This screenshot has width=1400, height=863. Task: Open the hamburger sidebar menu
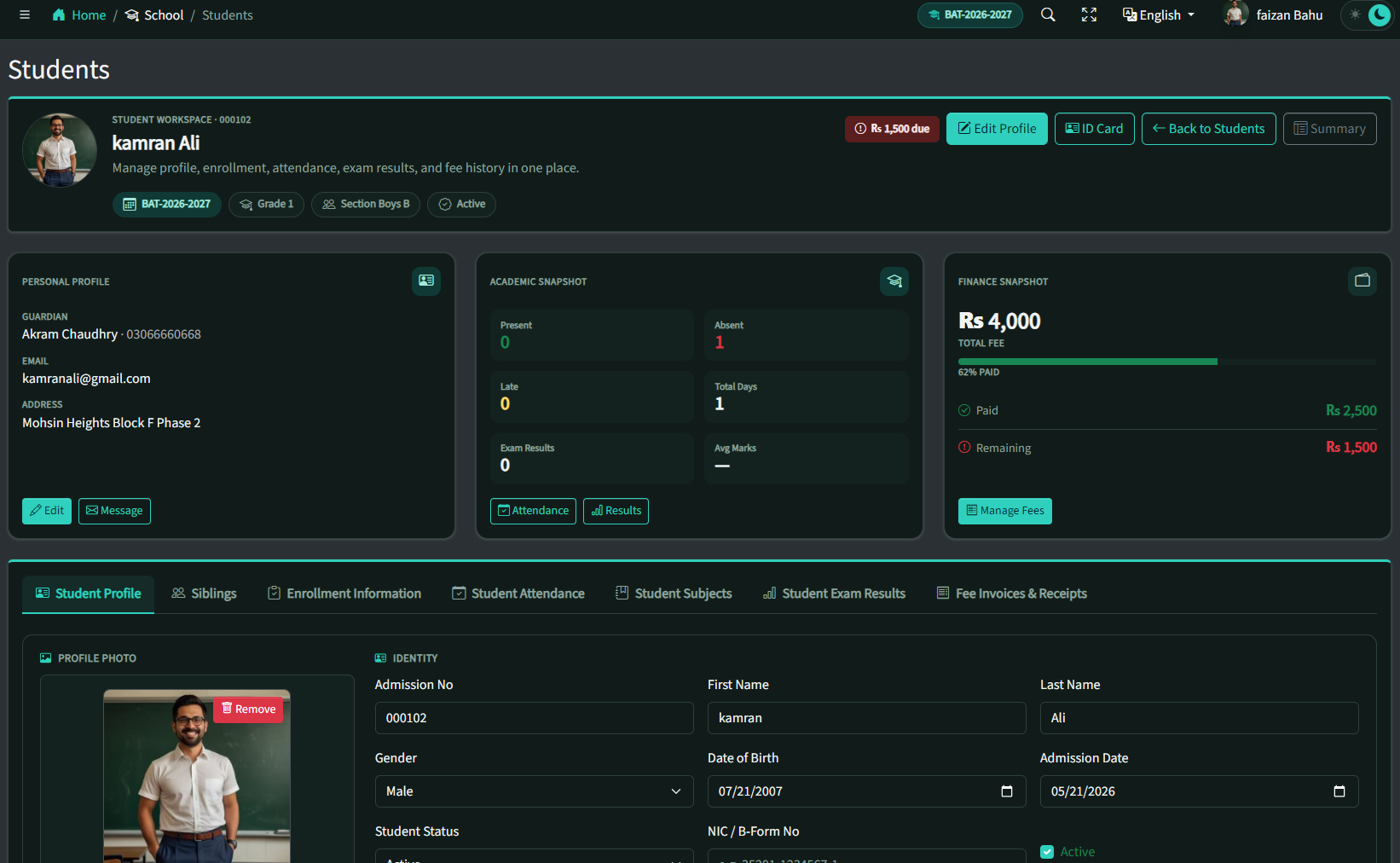tap(25, 14)
